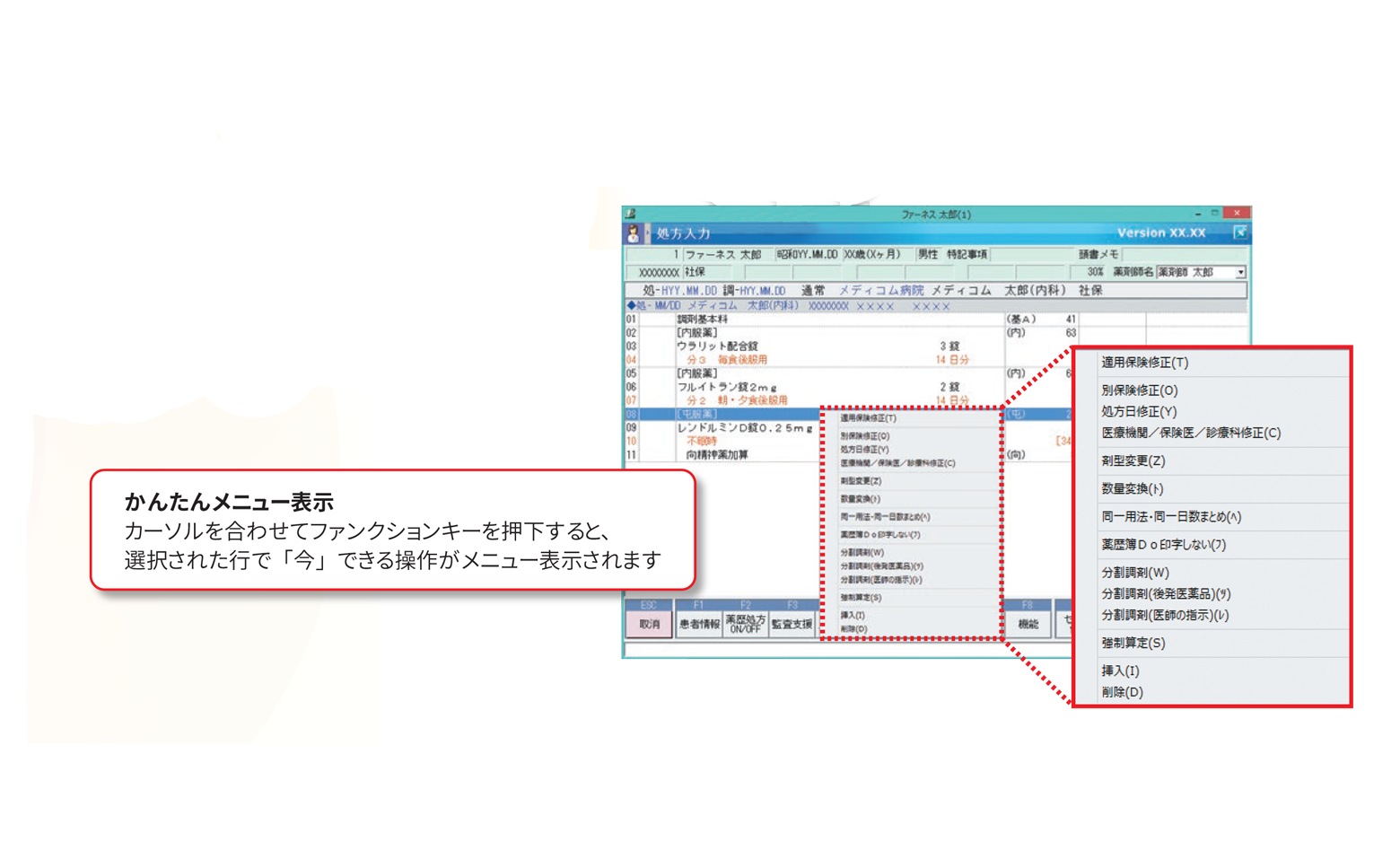This screenshot has height=868, width=1400.
Task: Click the 機能 F8 button
Action: (x=1028, y=624)
